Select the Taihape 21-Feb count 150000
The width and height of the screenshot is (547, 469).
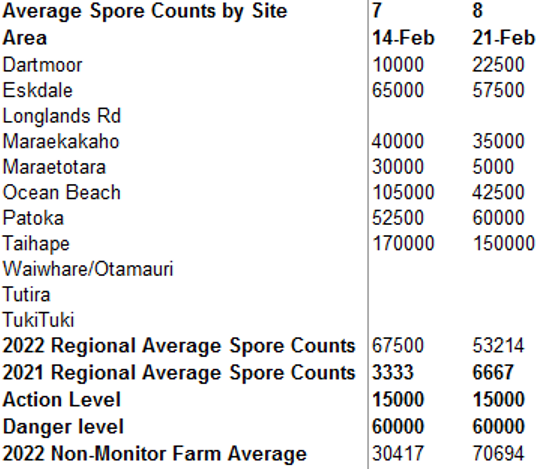coord(503,244)
